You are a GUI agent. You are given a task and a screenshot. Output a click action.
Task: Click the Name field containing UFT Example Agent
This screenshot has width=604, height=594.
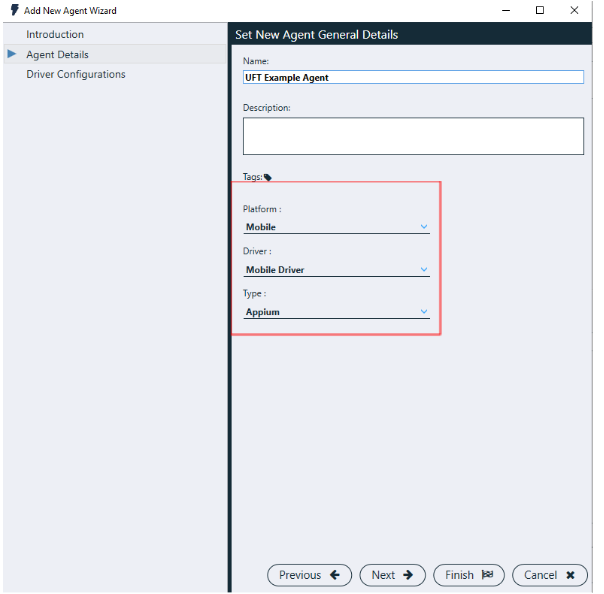click(412, 77)
